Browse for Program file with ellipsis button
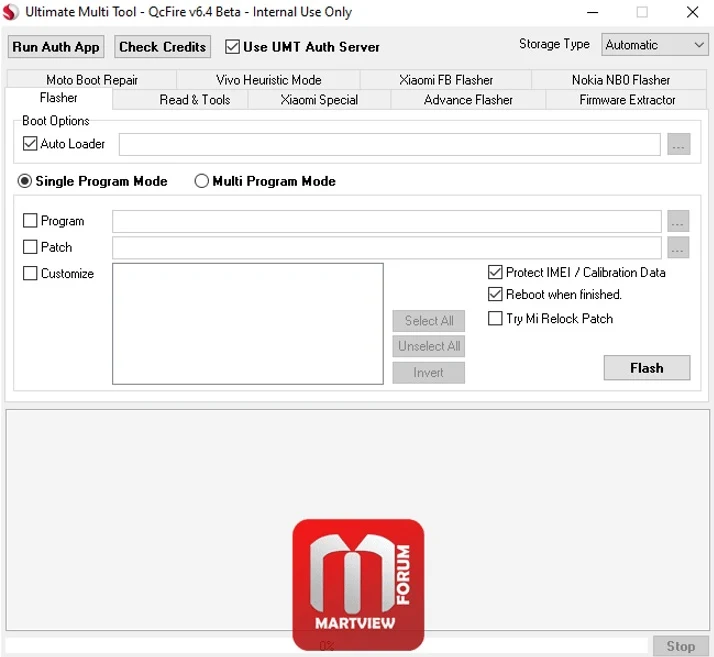 (678, 221)
